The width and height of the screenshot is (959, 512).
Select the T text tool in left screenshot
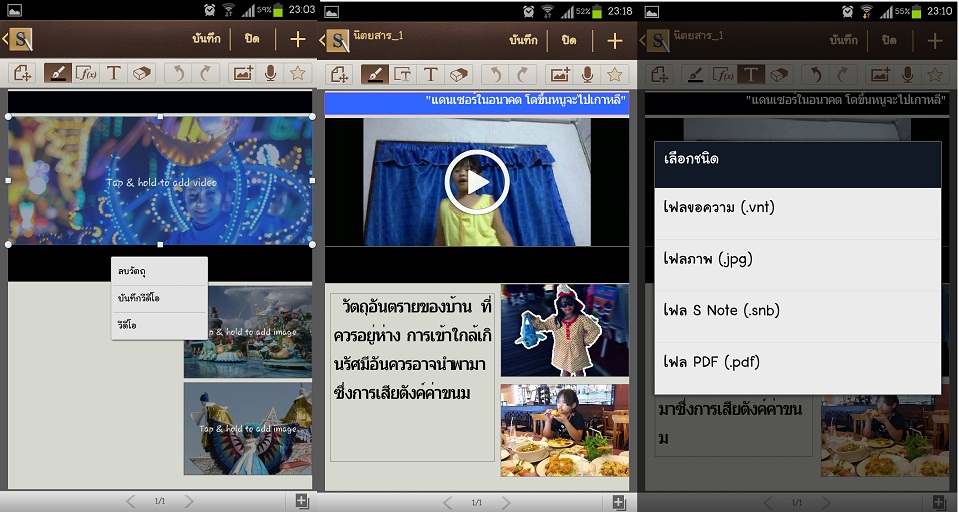click(113, 73)
